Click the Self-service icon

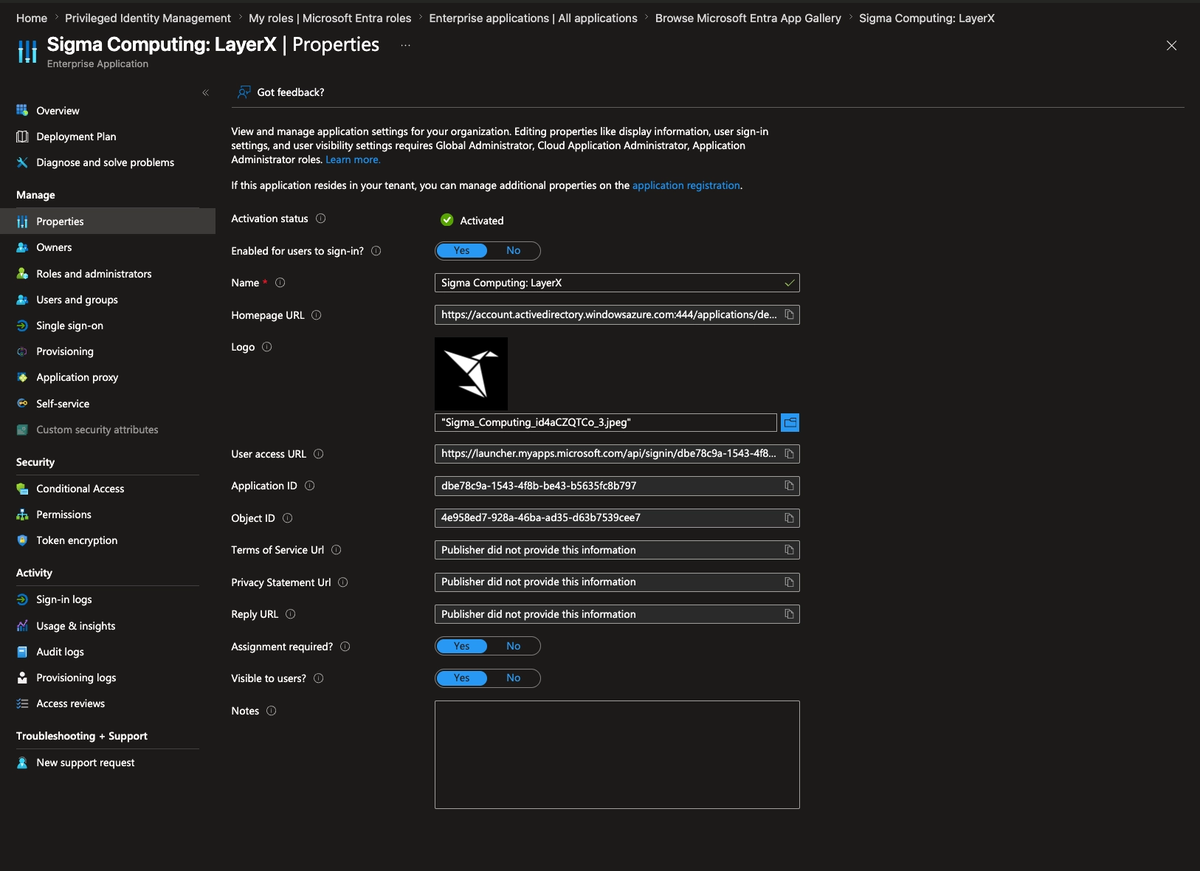[22, 403]
